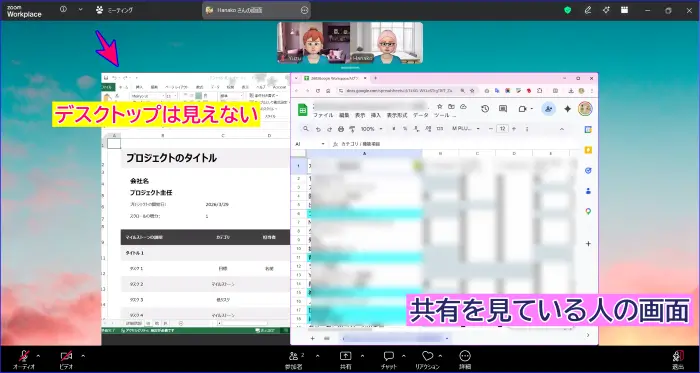Open Gemini sparkle icon in Sheets
Image resolution: width=700 pixels, height=373 pixels.
click(x=568, y=109)
